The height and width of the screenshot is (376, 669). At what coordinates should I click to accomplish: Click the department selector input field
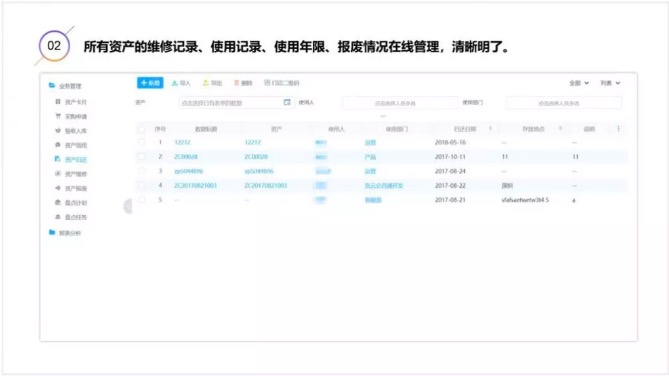pos(563,103)
